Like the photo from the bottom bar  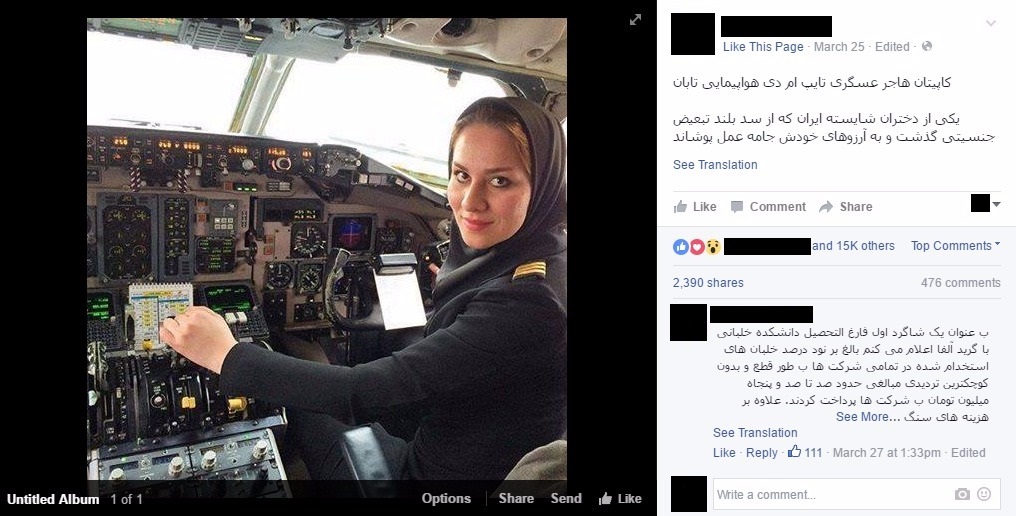pos(620,498)
